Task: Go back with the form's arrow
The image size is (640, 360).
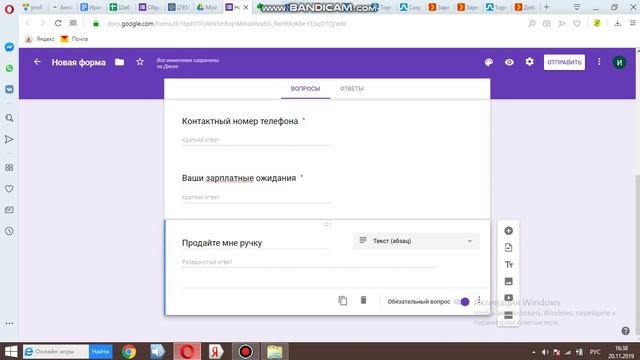Action: [37, 62]
